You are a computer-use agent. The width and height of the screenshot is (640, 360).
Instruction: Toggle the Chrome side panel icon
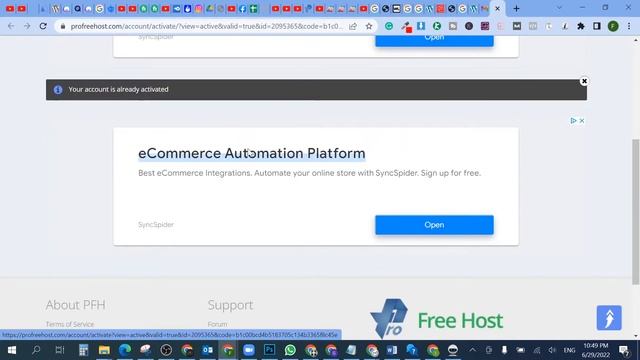(597, 26)
